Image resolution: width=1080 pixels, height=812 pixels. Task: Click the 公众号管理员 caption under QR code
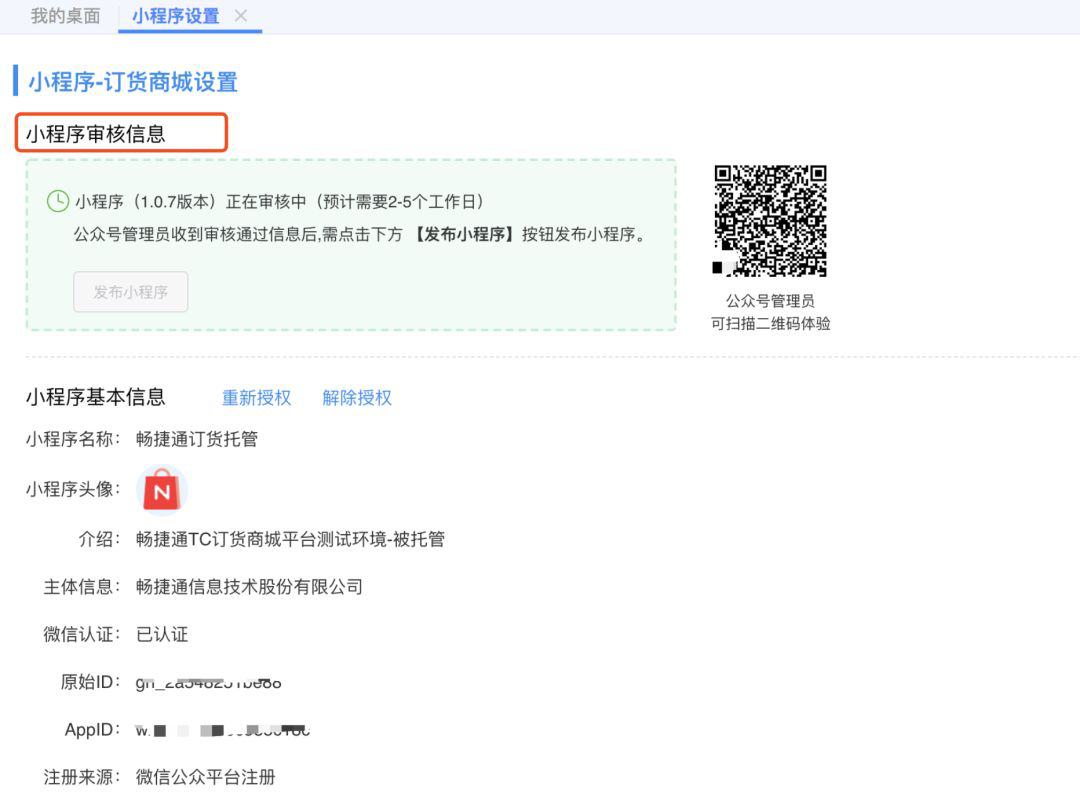(x=770, y=300)
